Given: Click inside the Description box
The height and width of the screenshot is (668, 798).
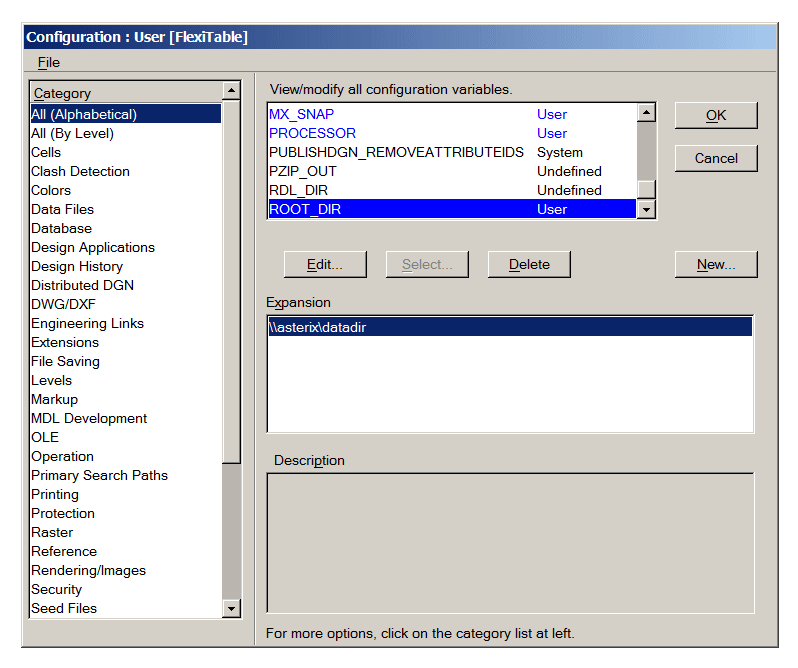Looking at the screenshot, I should (510, 543).
